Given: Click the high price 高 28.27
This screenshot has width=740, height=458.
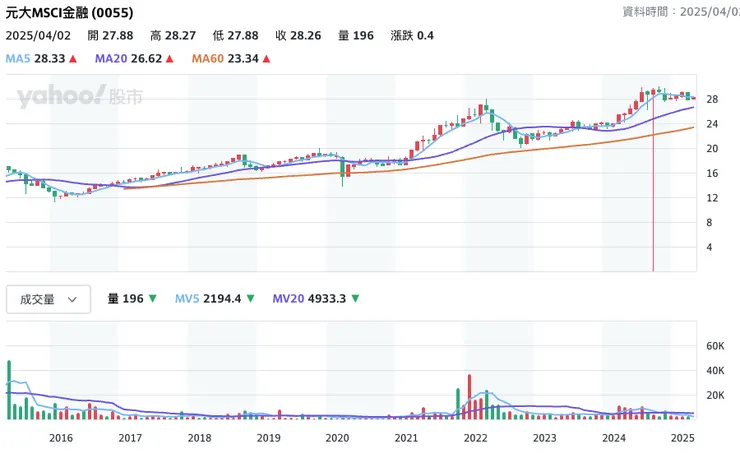Looking at the screenshot, I should point(173,35).
